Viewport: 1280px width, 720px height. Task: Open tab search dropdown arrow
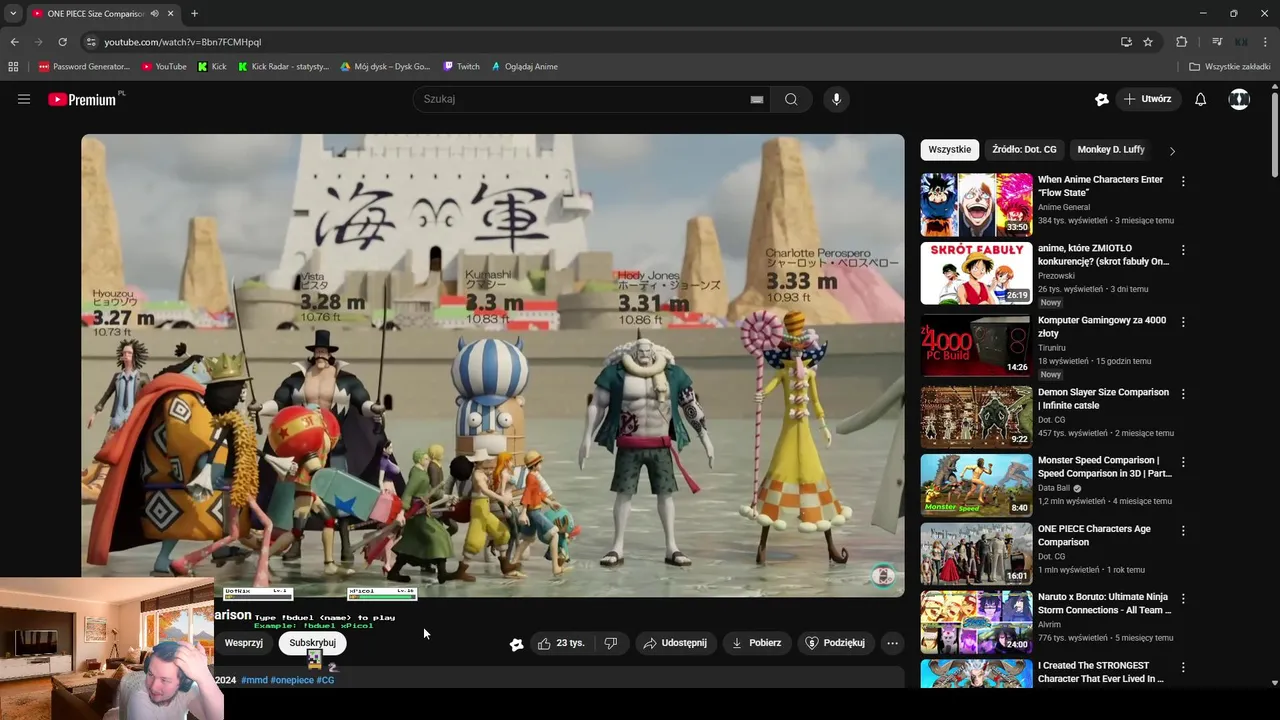(x=13, y=13)
